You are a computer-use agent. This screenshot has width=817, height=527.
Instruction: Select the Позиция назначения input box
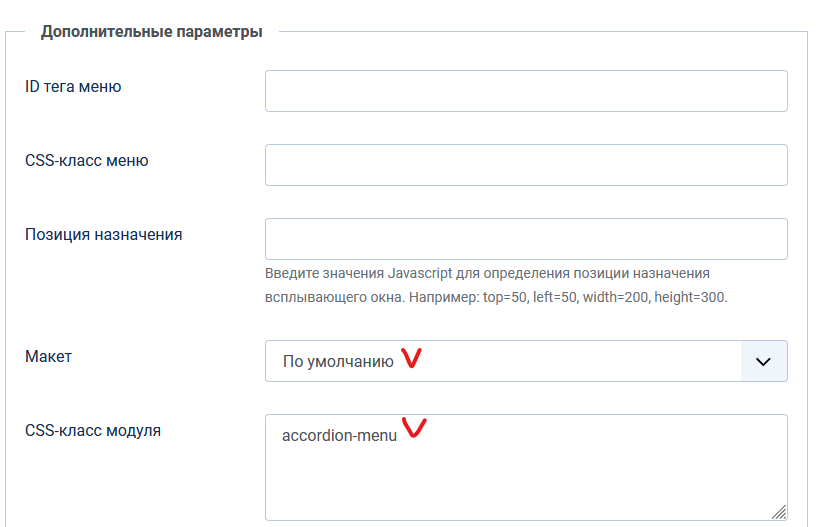[x=526, y=239]
